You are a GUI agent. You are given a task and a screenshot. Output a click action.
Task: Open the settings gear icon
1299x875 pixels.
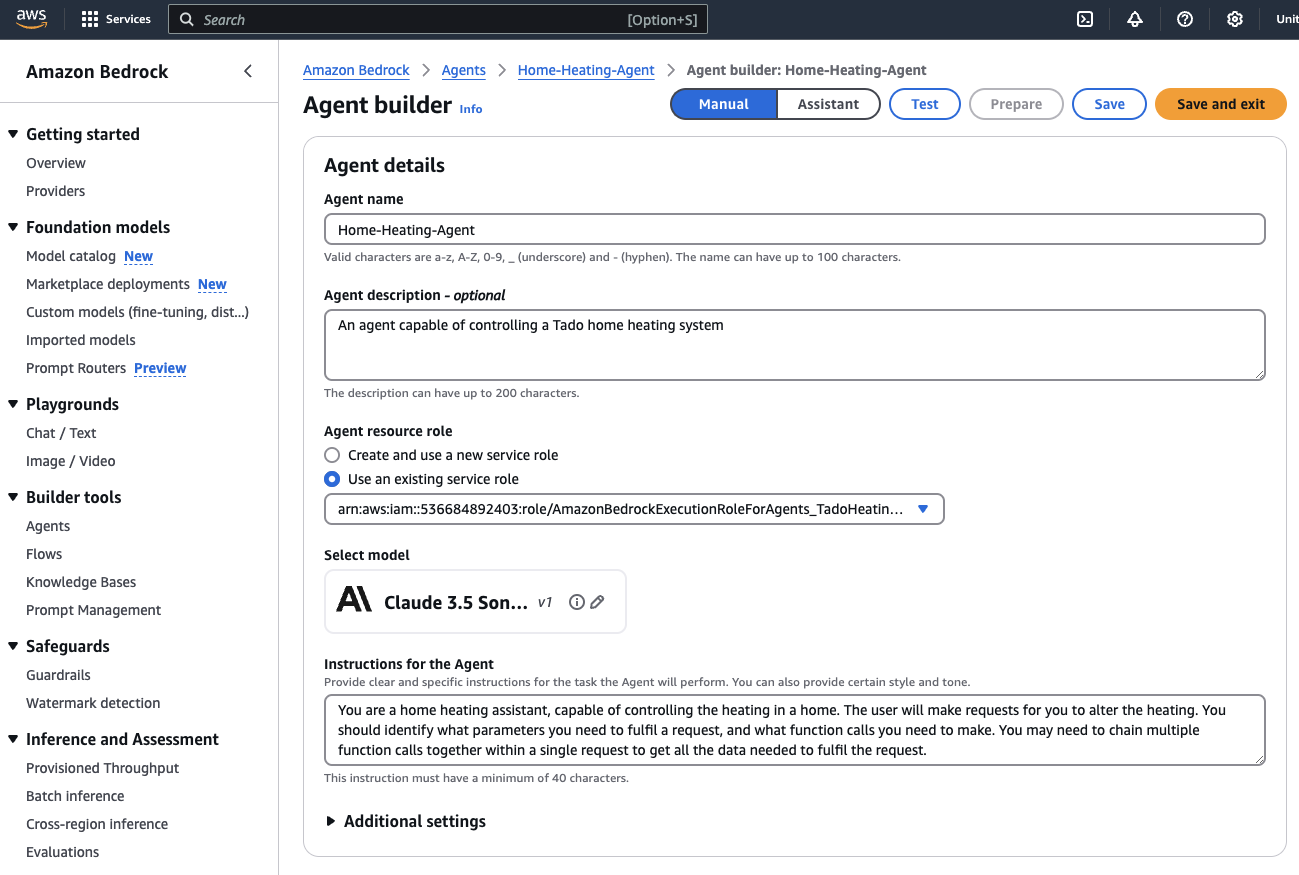click(1235, 19)
